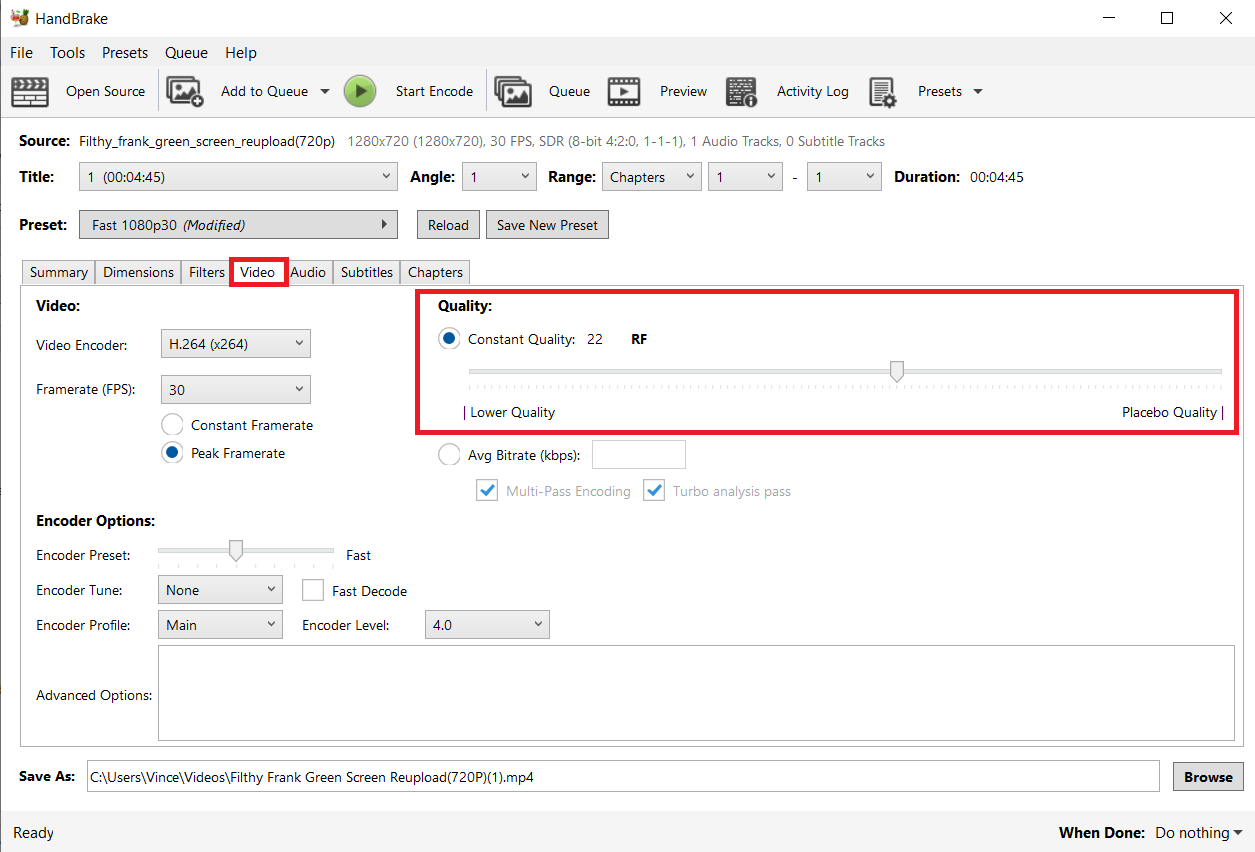Screen dimensions: 1255x852
Task: Click the Open Source icon
Action: tap(30, 91)
